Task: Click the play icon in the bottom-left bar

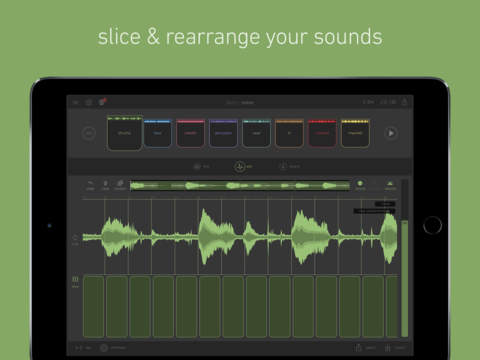Action: [82, 348]
